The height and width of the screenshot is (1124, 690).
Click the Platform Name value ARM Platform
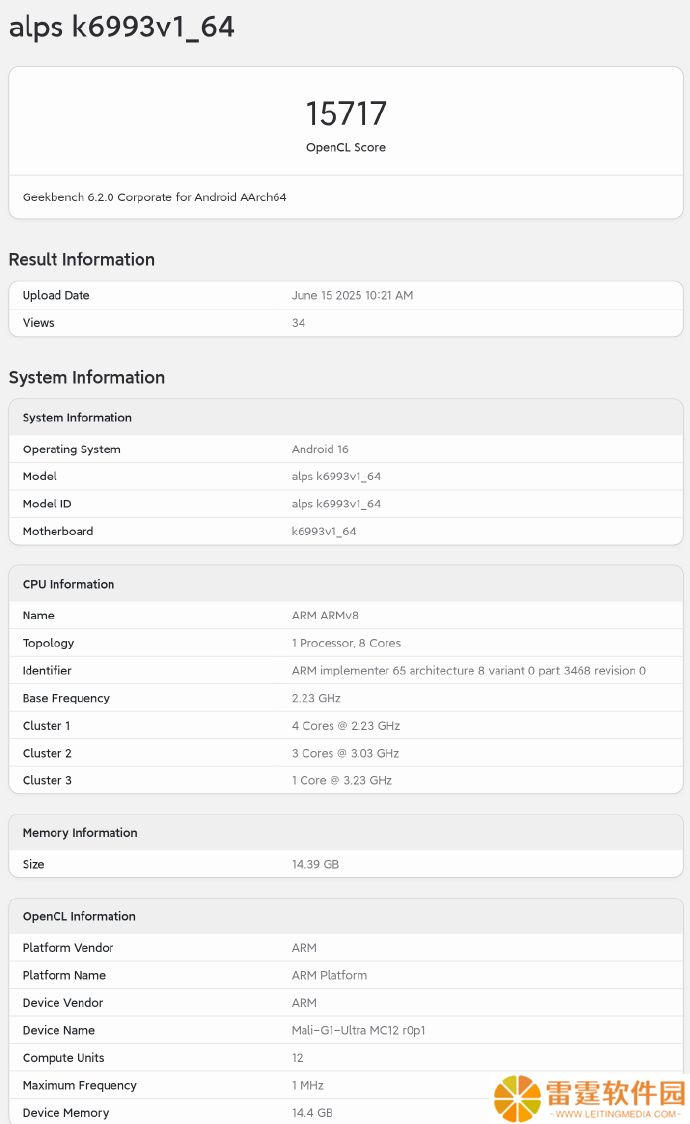coord(330,976)
